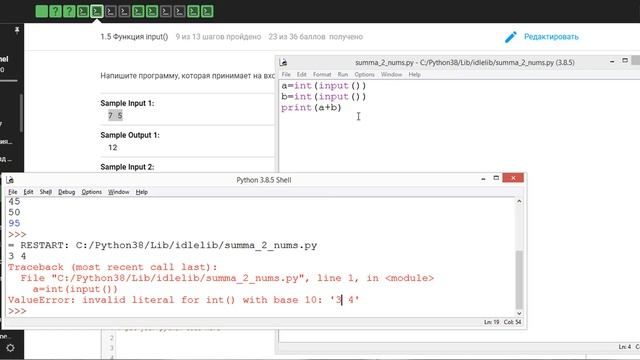Image resolution: width=640 pixels, height=360 pixels.
Task: Open step 9 green code-task icon
Action: (152, 11)
